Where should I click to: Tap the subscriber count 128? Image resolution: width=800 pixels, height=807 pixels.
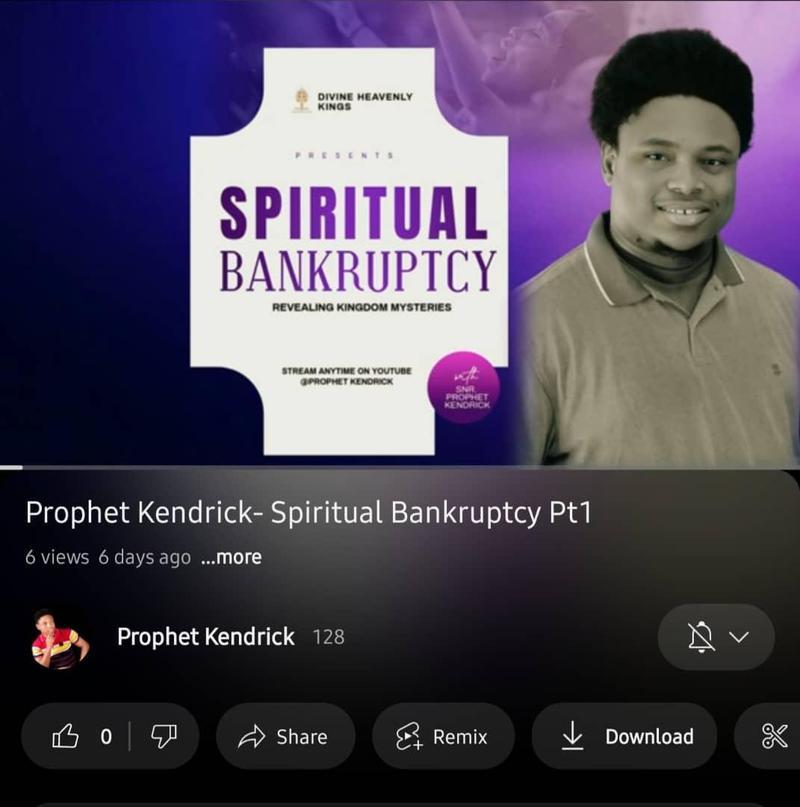point(328,637)
